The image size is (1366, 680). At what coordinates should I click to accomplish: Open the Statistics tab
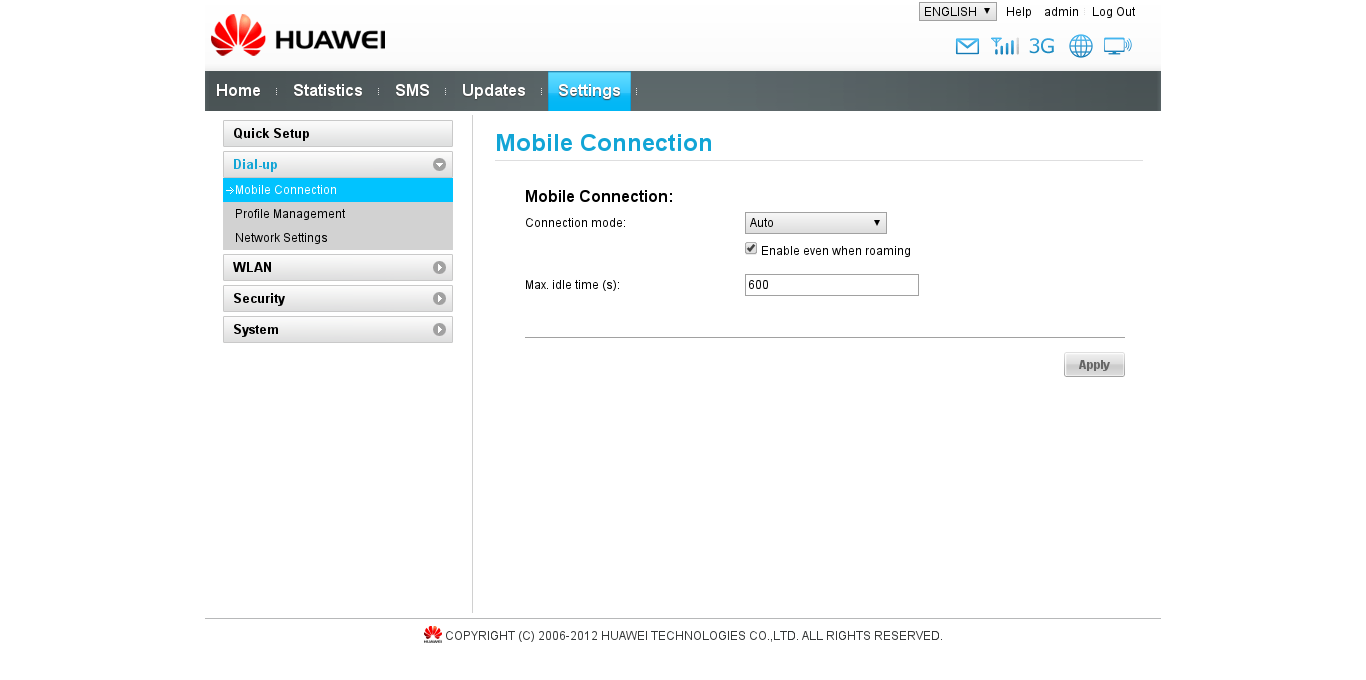pyautogui.click(x=328, y=91)
